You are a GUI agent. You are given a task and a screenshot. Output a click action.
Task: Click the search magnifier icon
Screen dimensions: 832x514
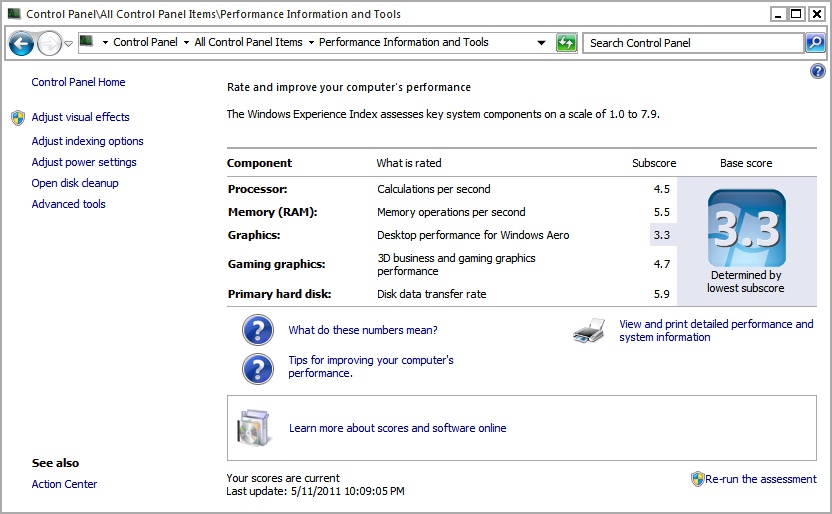tap(815, 43)
